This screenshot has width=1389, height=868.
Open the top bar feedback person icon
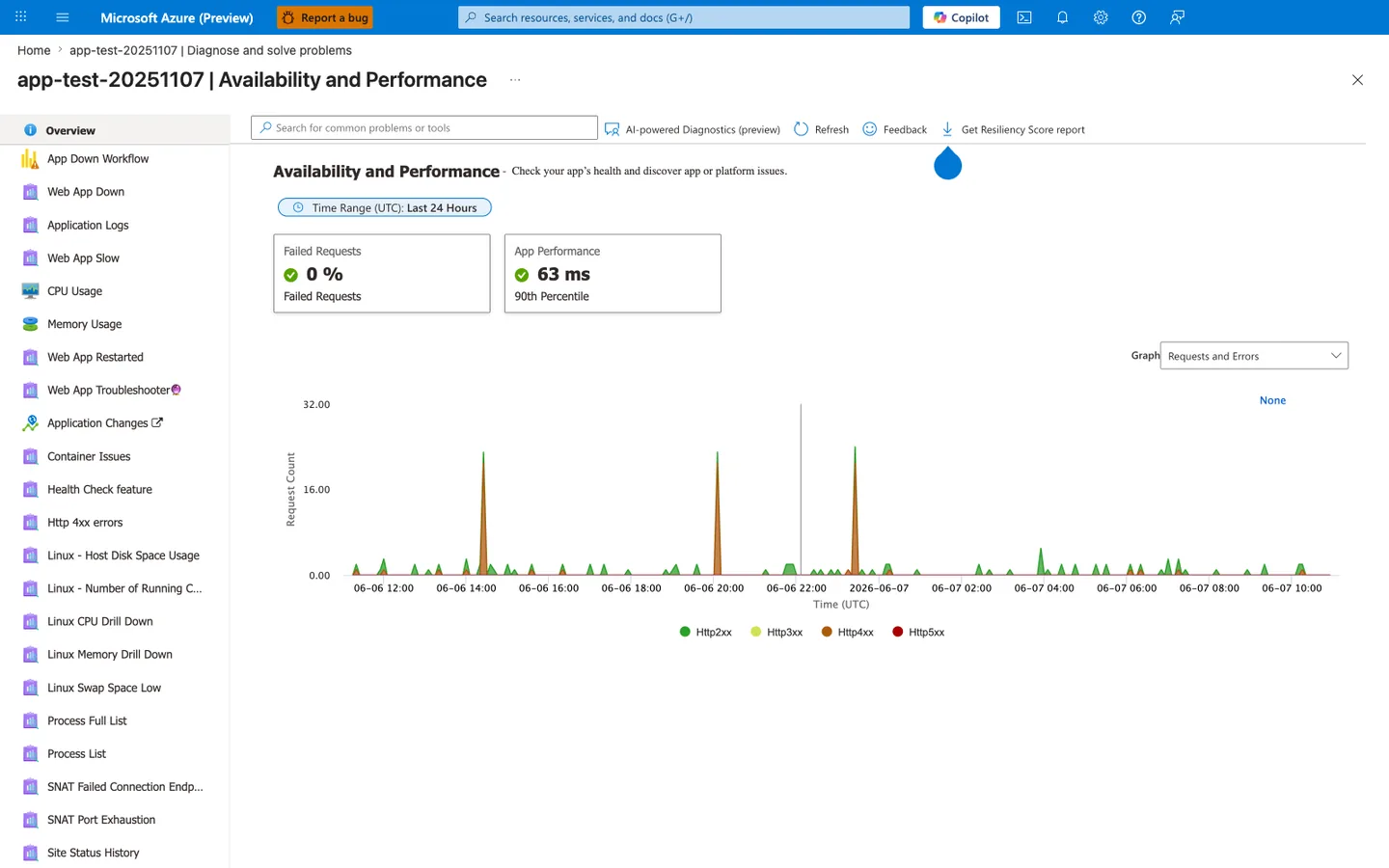click(1177, 17)
